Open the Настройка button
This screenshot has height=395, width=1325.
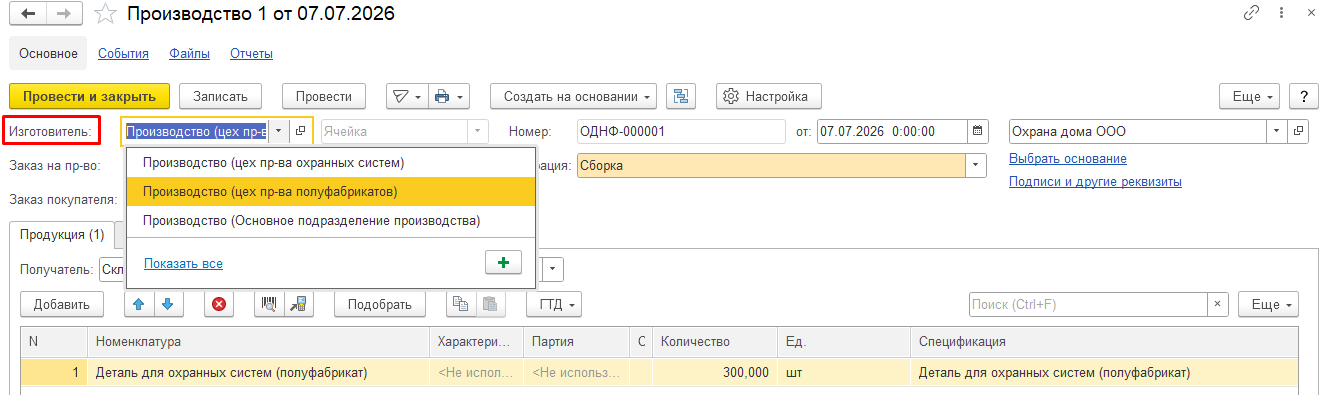click(768, 96)
